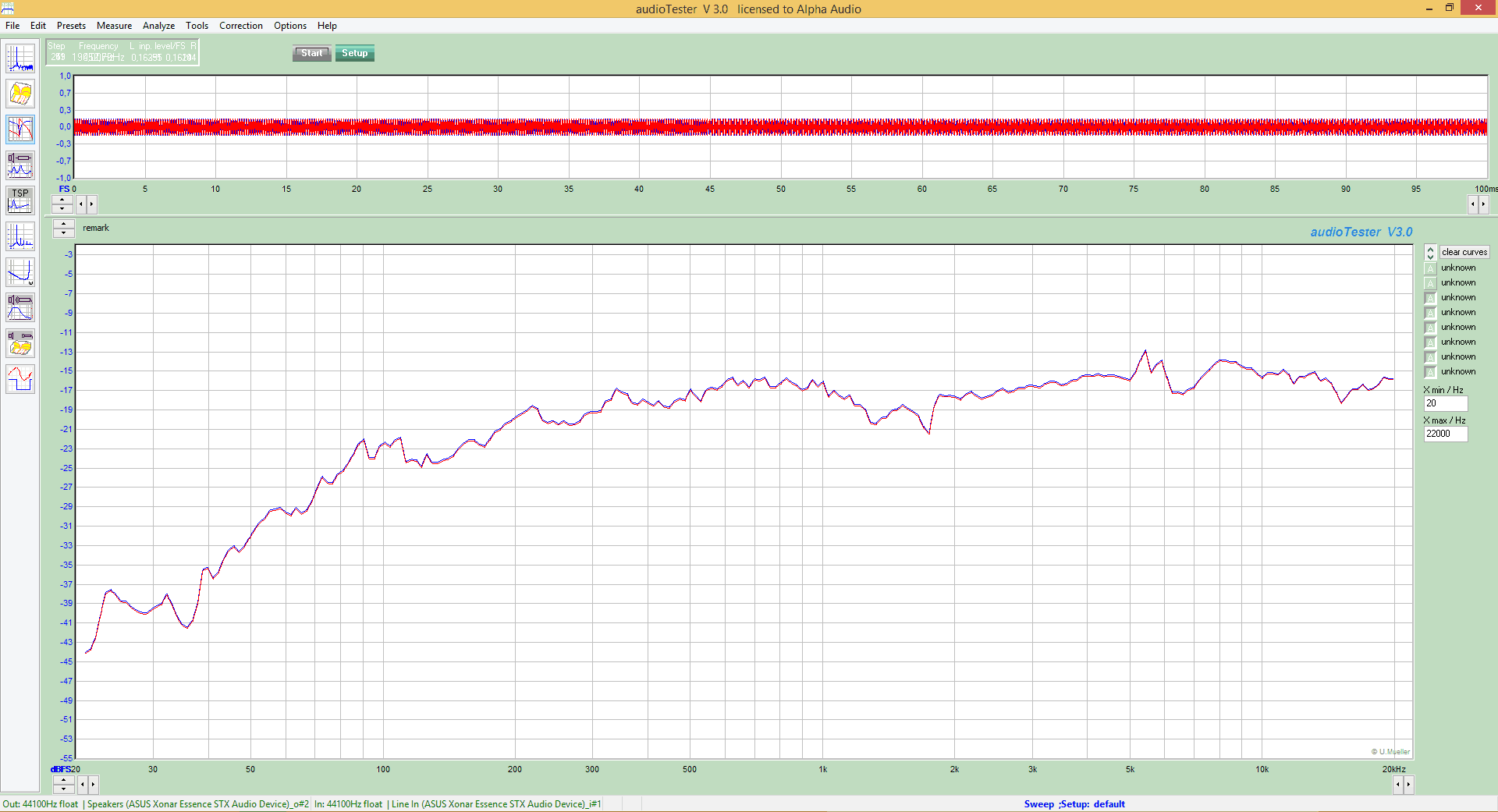Image resolution: width=1498 pixels, height=812 pixels.
Task: Open the descending curve measurement icon
Action: pyautogui.click(x=20, y=272)
